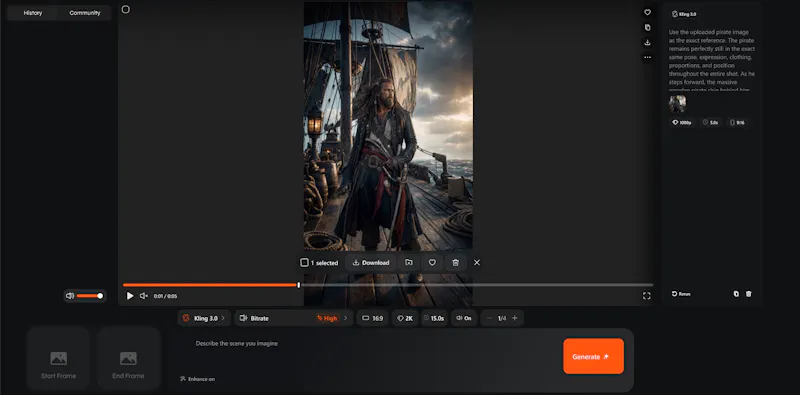The width and height of the screenshot is (800, 395).
Task: Open the Bitrate High dropdown
Action: tap(294, 318)
